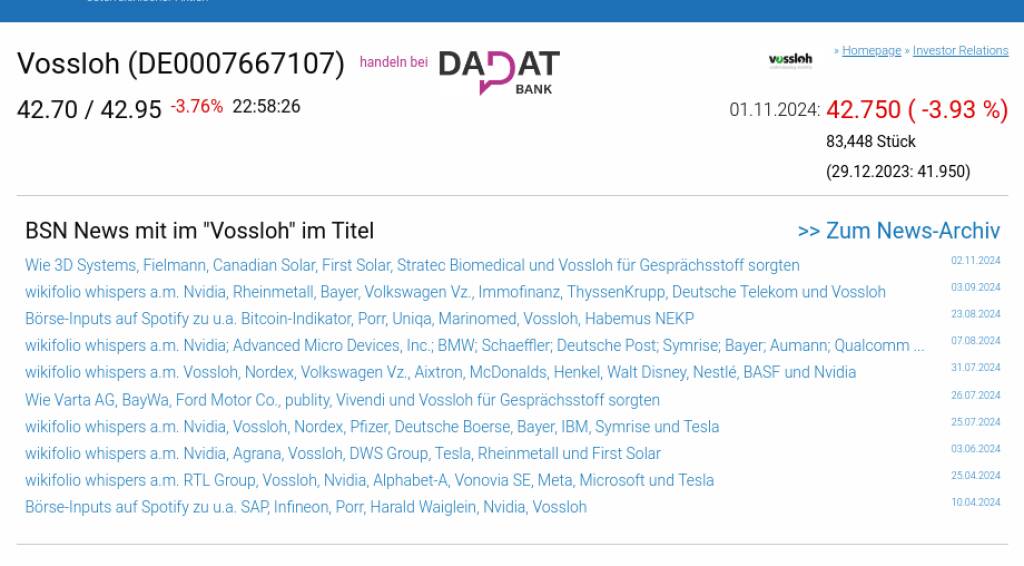
Task: Open the 3D Systems, Fielmann, Canadian Solar article
Action: [412, 266]
